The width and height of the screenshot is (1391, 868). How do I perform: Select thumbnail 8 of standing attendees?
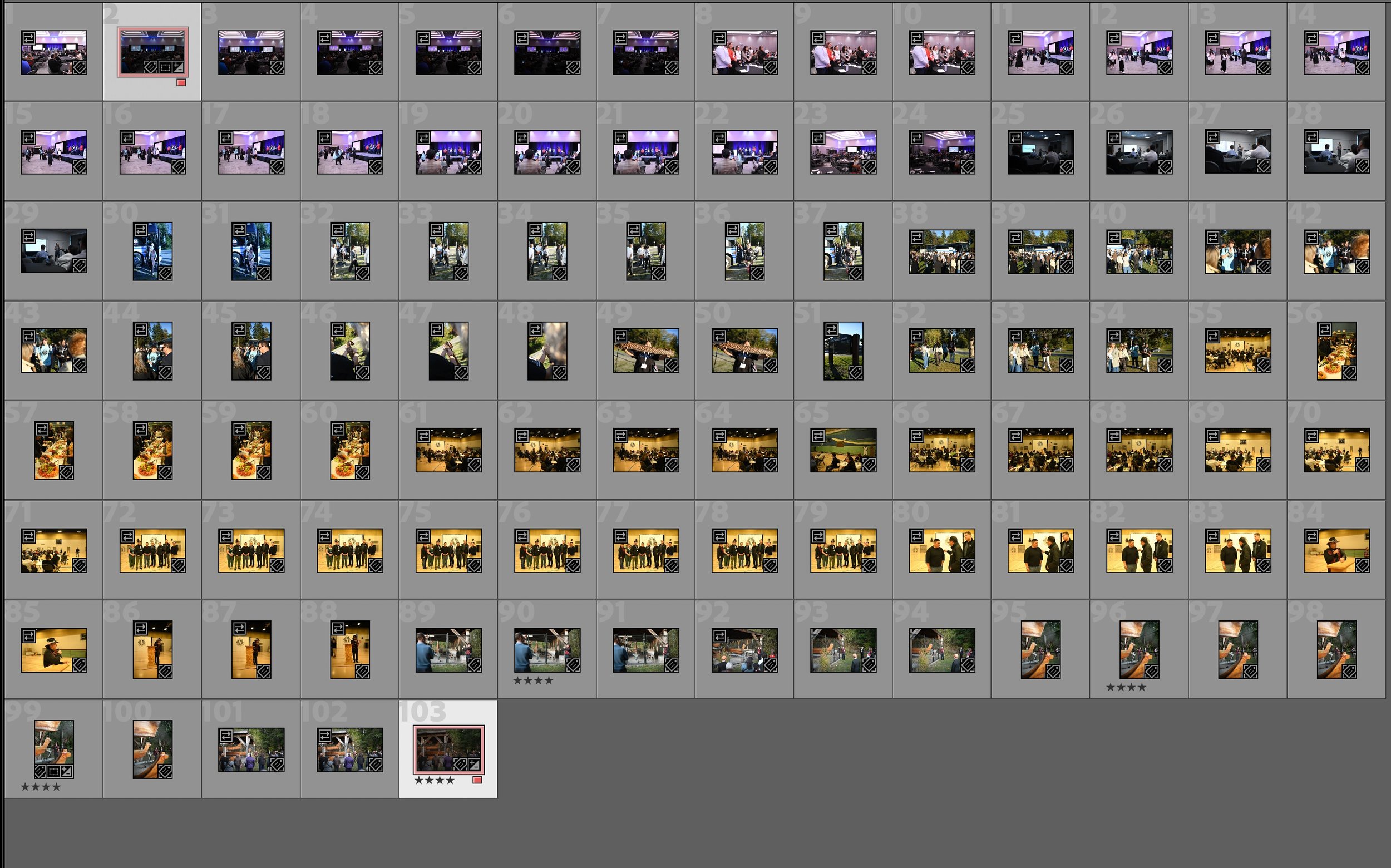744,53
